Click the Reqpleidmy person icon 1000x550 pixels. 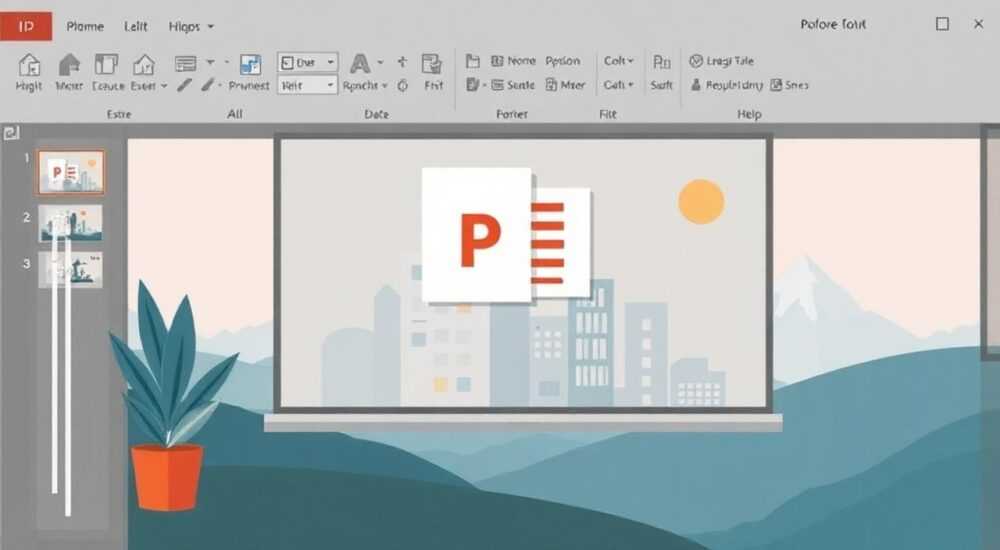696,85
